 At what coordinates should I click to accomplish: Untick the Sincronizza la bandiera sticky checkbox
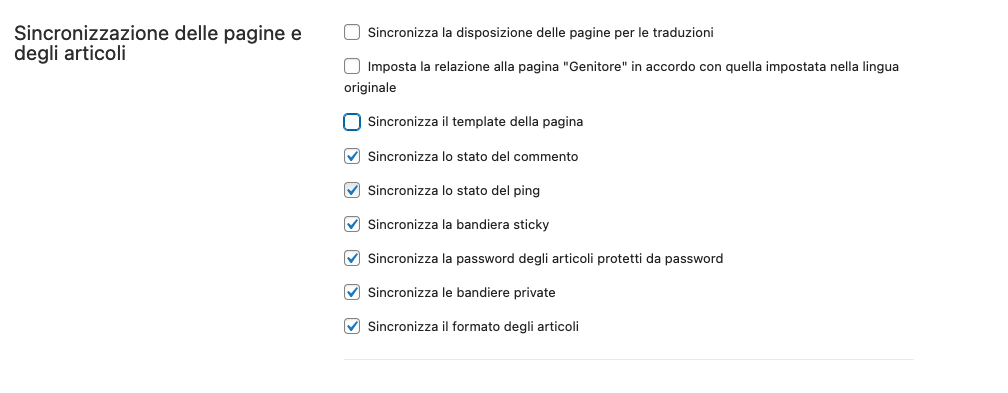352,224
